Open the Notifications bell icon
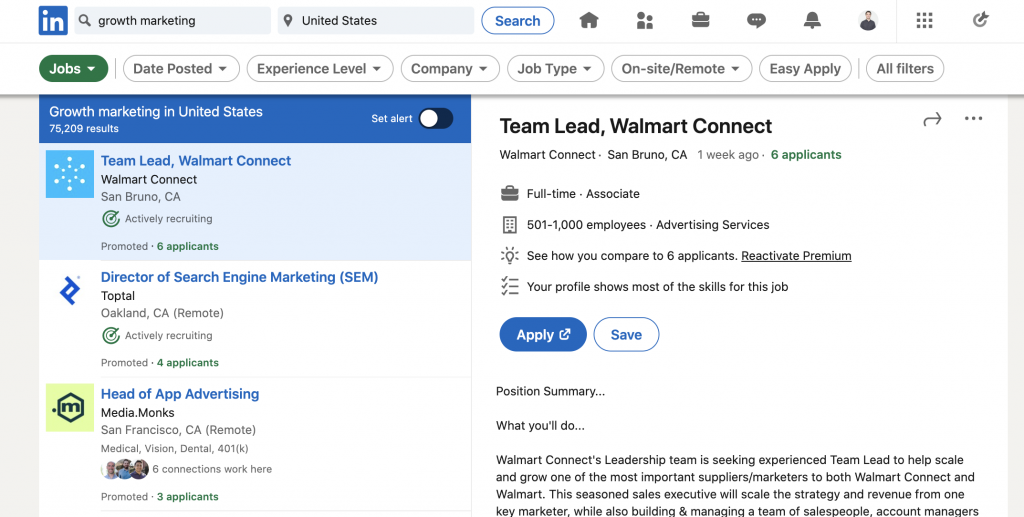1024x517 pixels. (x=812, y=20)
